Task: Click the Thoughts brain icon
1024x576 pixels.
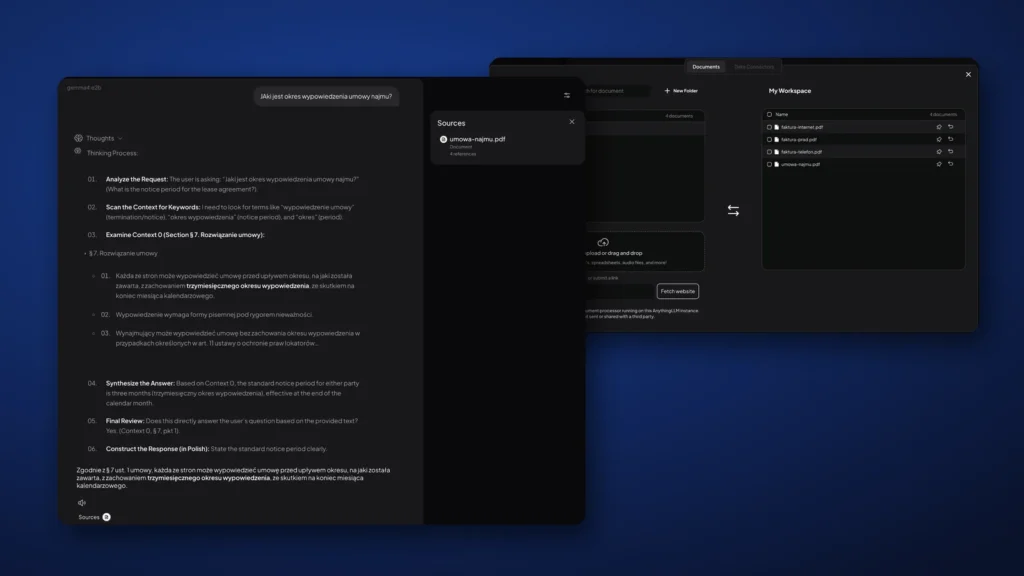Action: coord(78,138)
